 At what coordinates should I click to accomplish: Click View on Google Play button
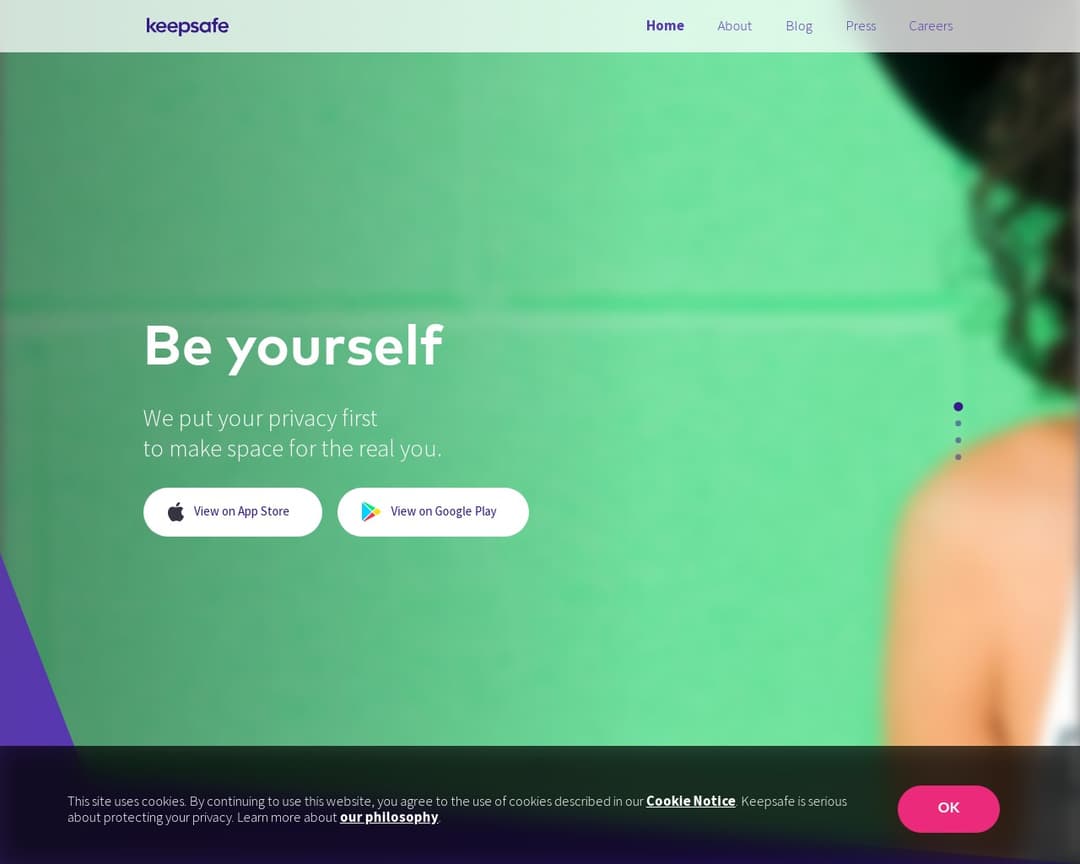click(x=433, y=512)
